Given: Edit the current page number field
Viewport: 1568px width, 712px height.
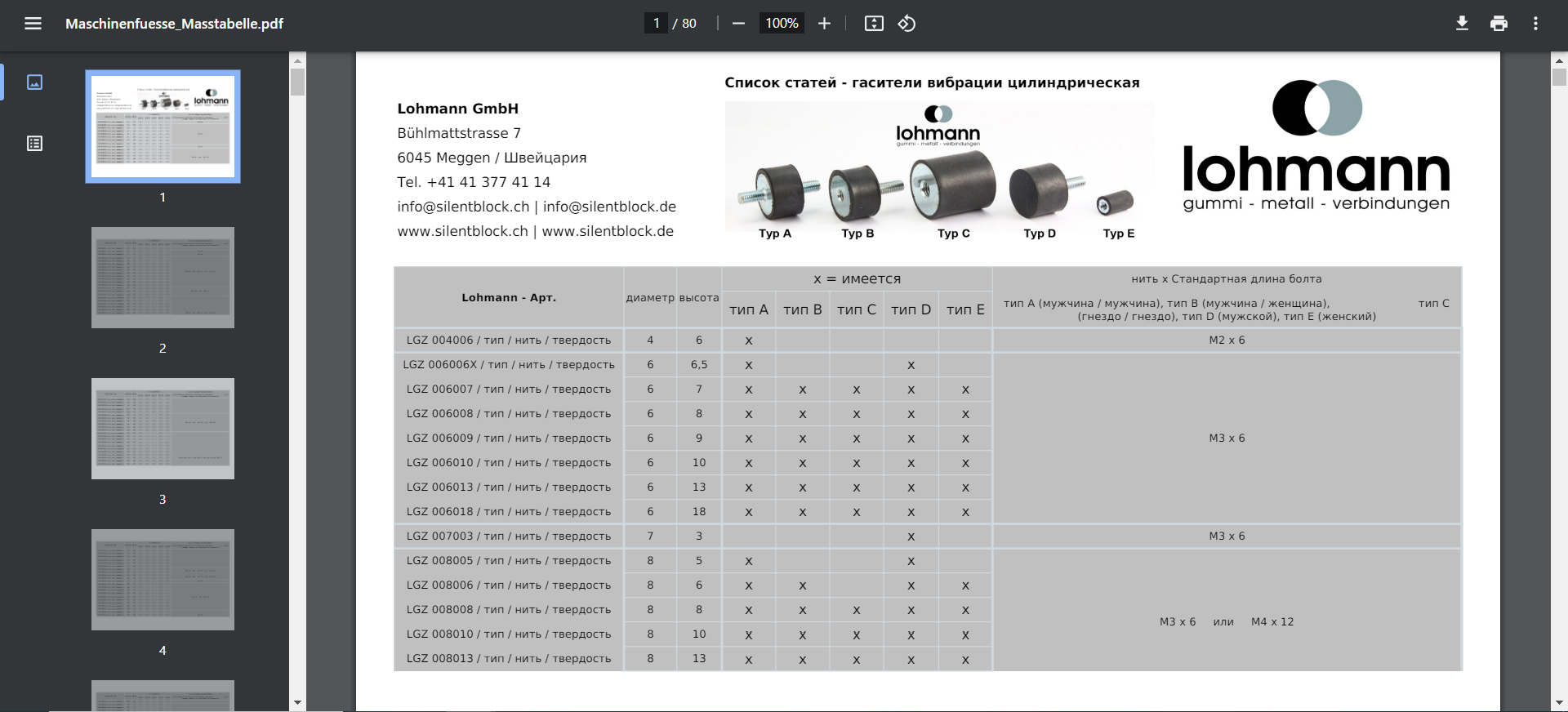Looking at the screenshot, I should click(x=656, y=24).
